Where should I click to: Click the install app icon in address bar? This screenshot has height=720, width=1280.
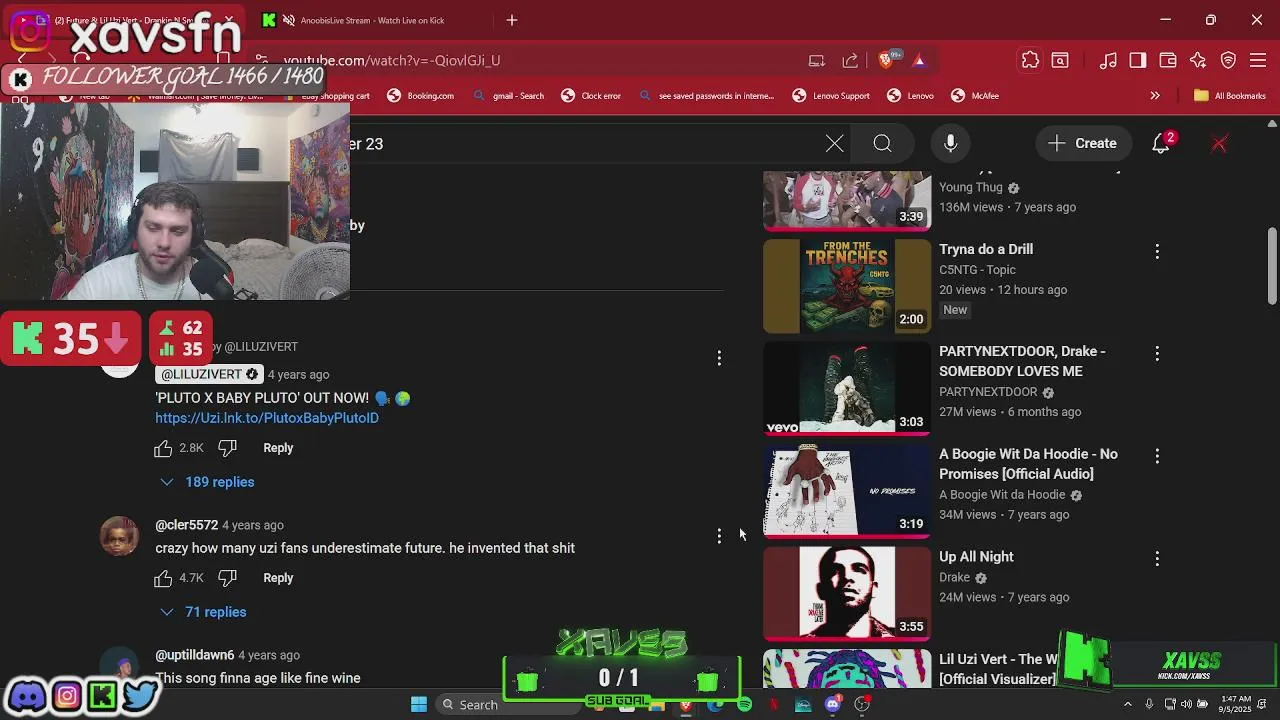[817, 61]
